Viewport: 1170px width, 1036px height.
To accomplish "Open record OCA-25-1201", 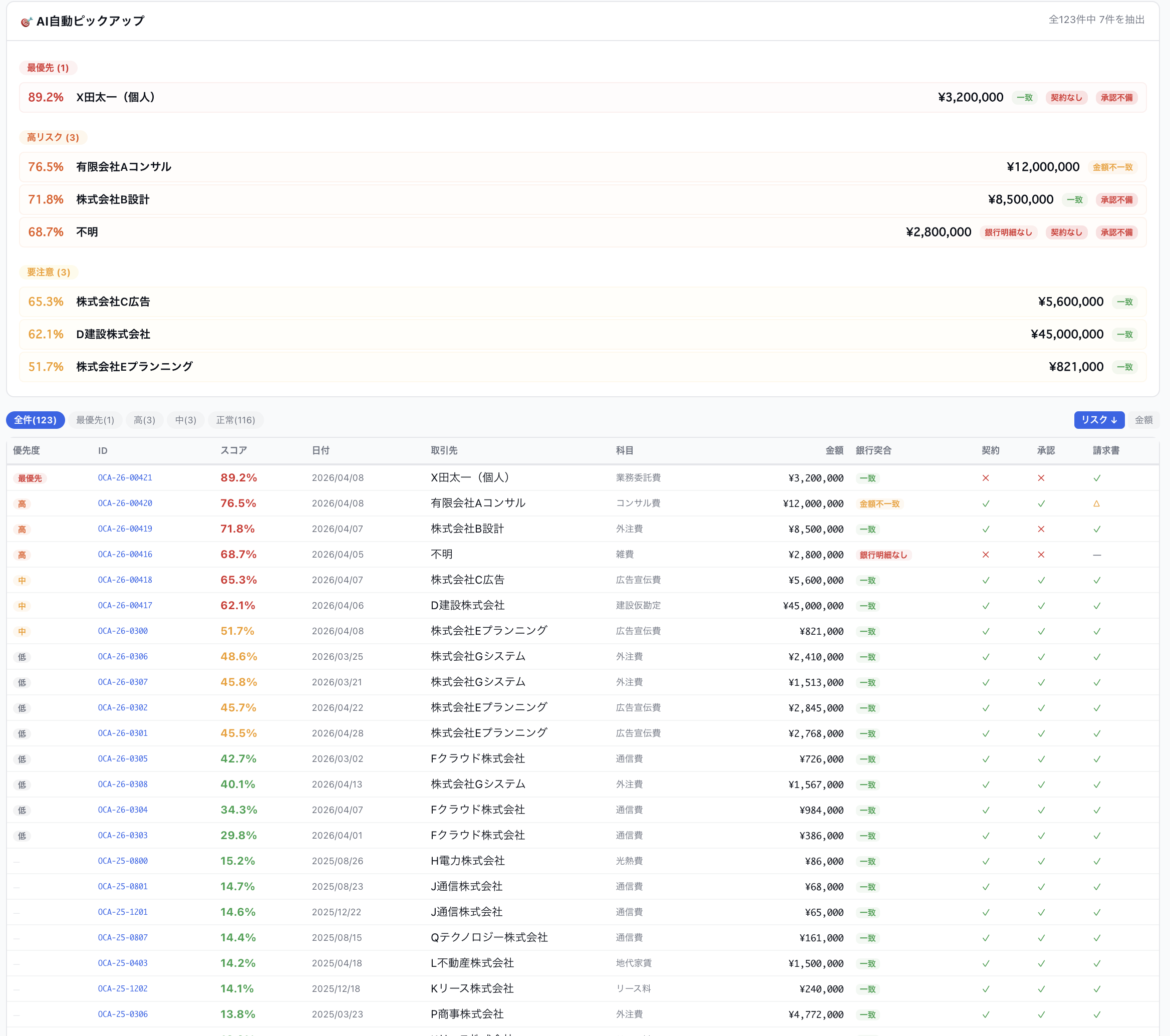I will (x=123, y=912).
